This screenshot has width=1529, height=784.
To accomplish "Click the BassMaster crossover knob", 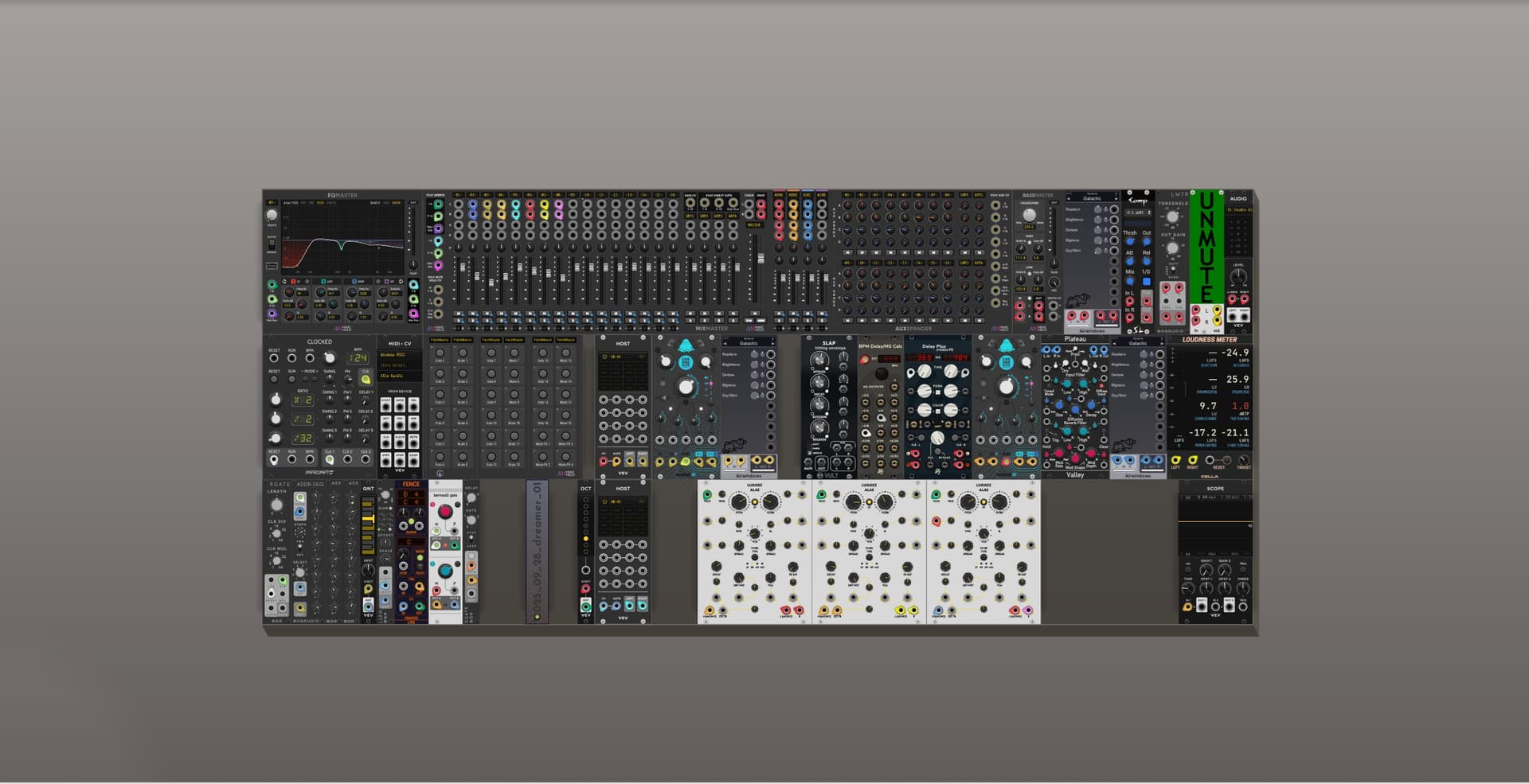I will [x=1030, y=216].
